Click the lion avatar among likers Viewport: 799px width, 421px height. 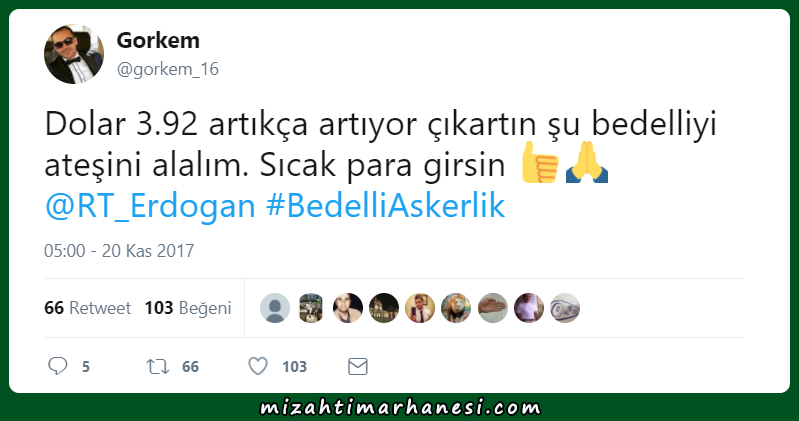(457, 308)
